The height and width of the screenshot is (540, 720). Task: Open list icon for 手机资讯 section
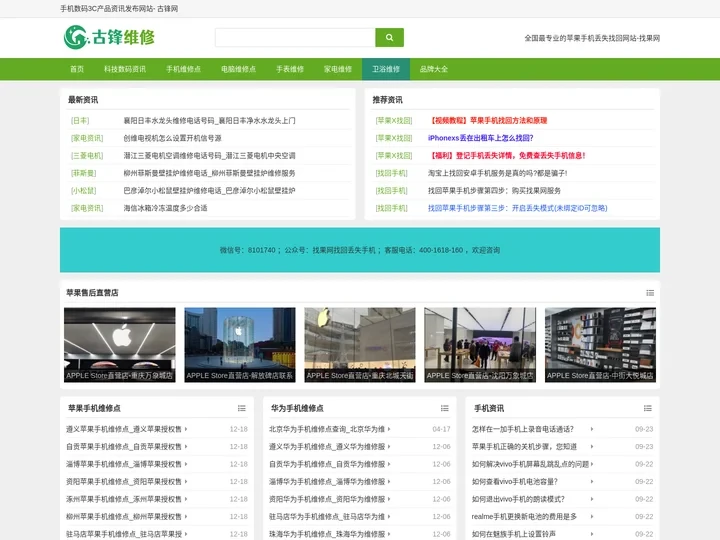(x=647, y=408)
